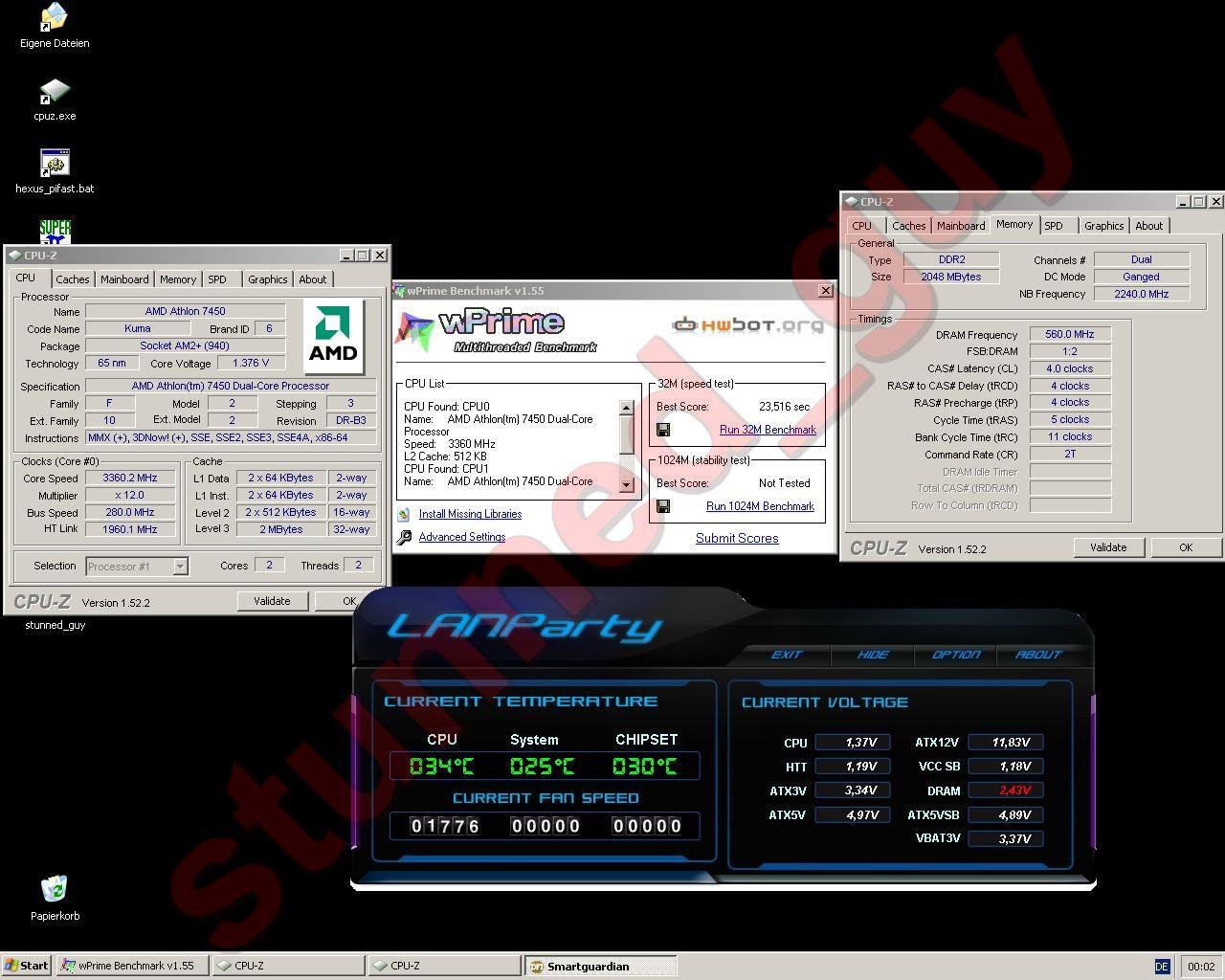
Task: Click EXIT in the LANParty panel
Action: point(786,655)
